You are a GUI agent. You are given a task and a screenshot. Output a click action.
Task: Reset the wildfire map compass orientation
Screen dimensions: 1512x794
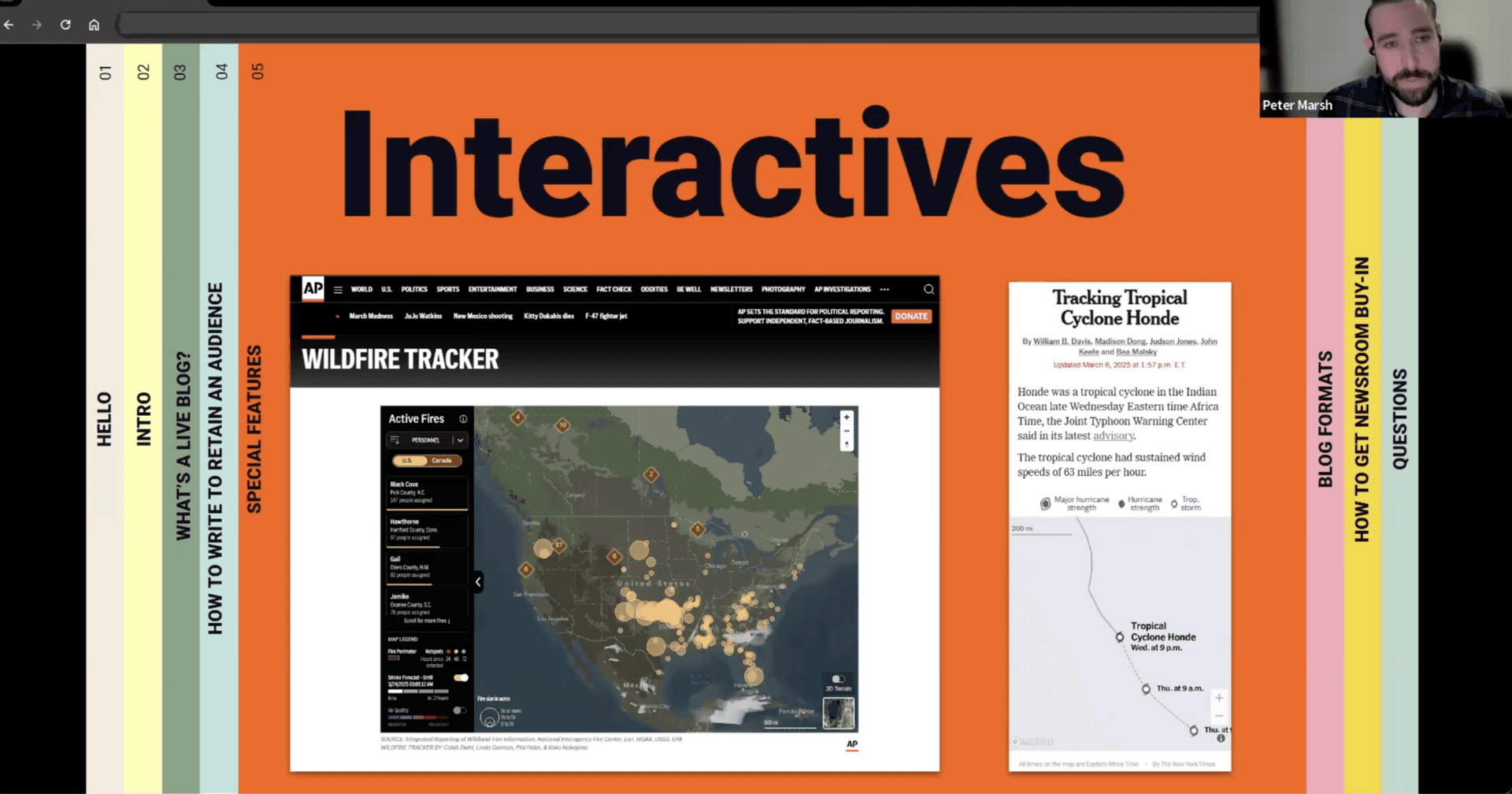(847, 444)
